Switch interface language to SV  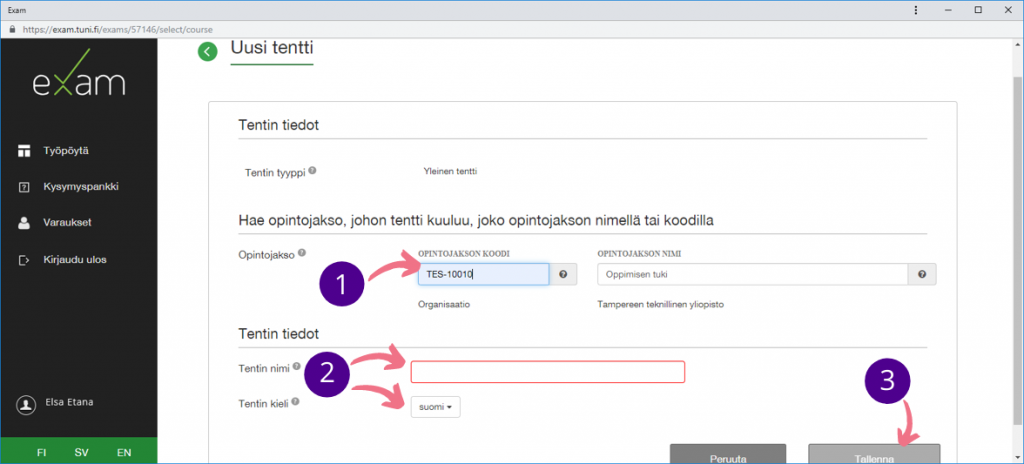(x=81, y=452)
